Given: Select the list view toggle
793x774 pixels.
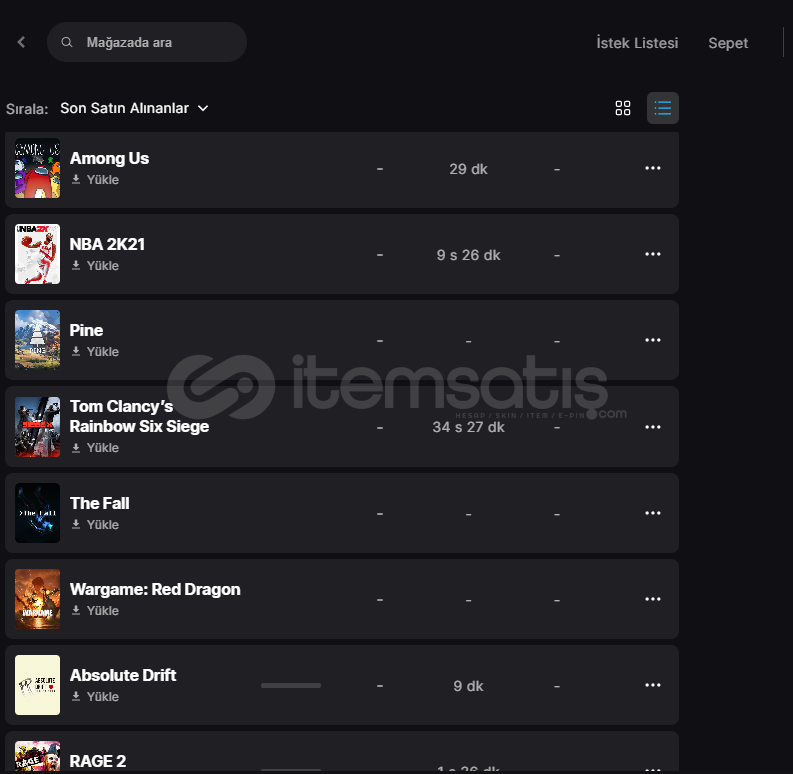Looking at the screenshot, I should 663,108.
